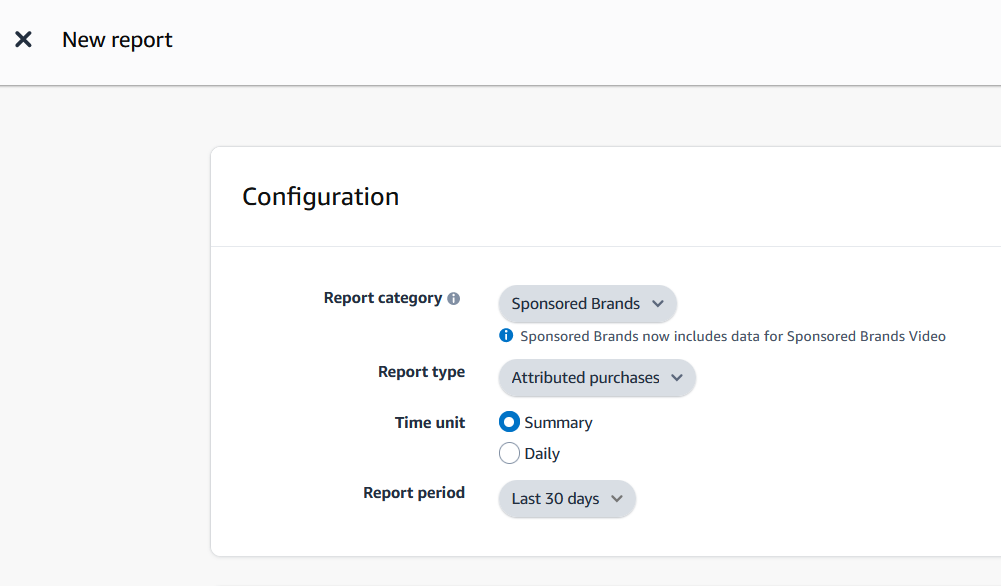1001x586 pixels.
Task: Open the Attributed purchases report type dropdown
Action: pos(597,378)
